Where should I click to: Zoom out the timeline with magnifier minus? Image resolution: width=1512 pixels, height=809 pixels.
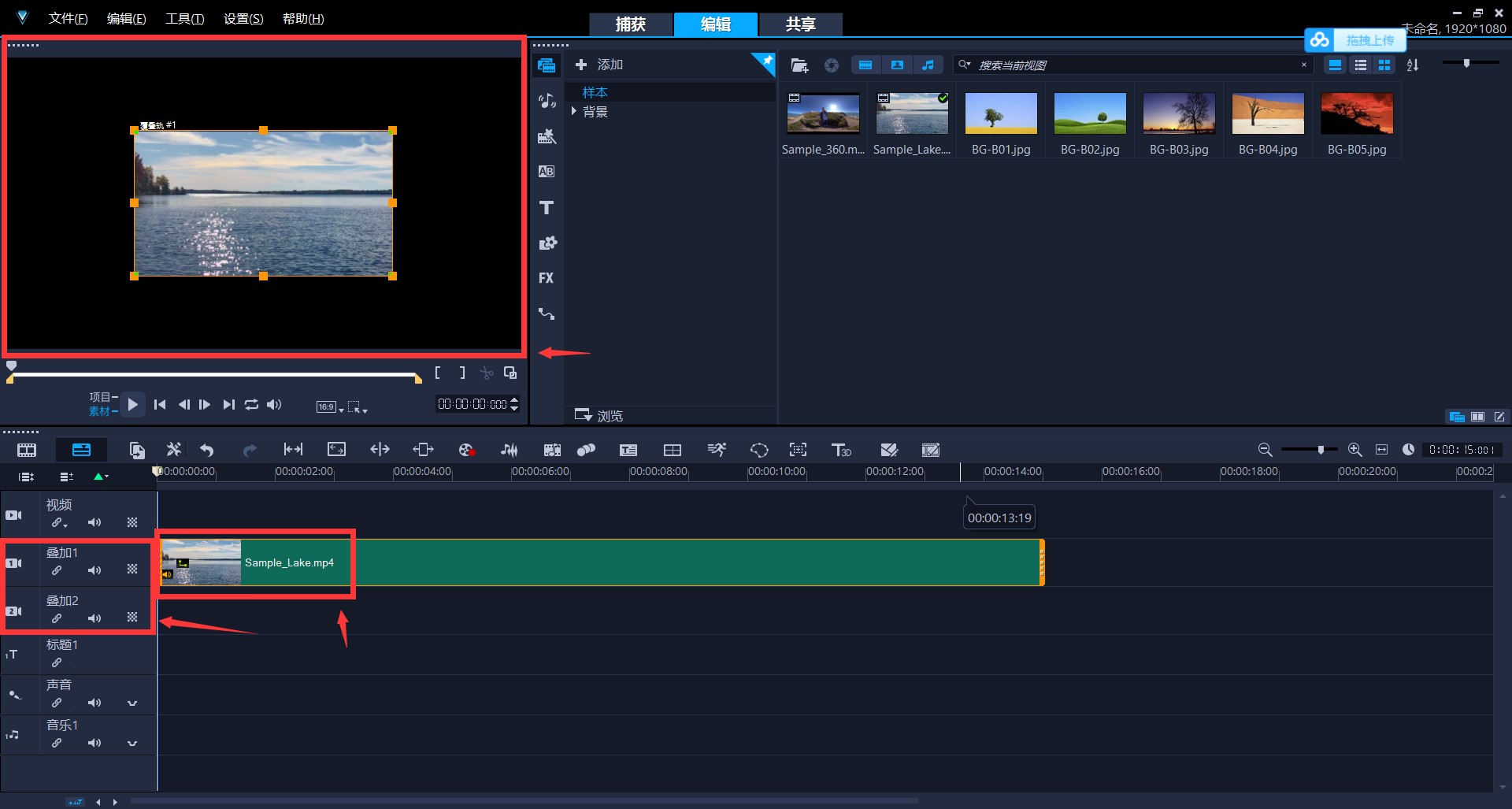1265,450
